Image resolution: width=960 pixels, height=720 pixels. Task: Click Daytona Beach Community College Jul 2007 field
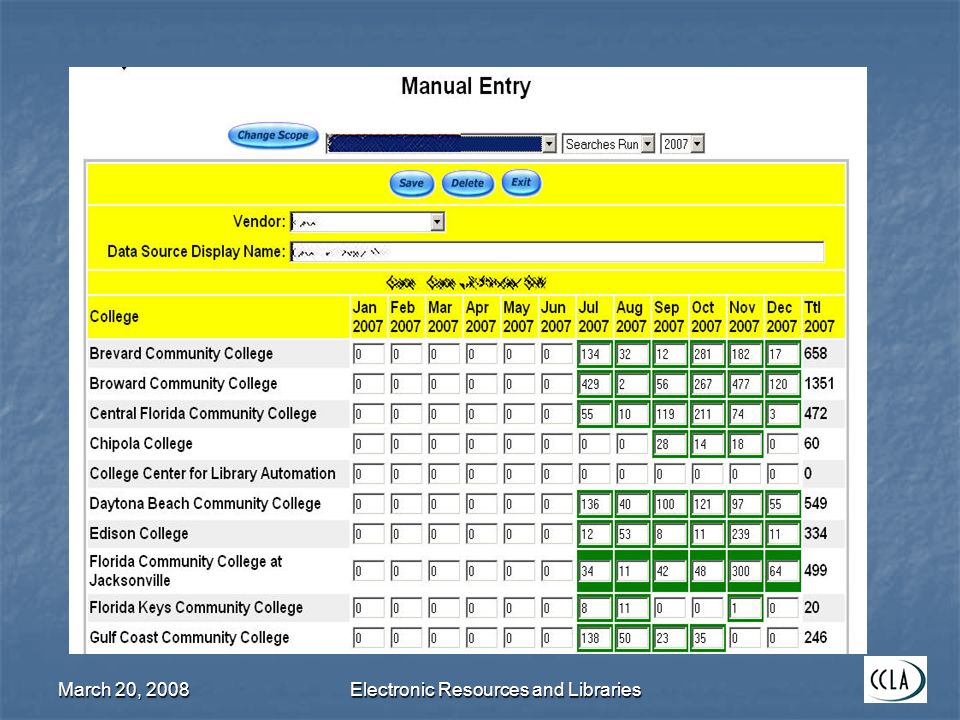595,504
